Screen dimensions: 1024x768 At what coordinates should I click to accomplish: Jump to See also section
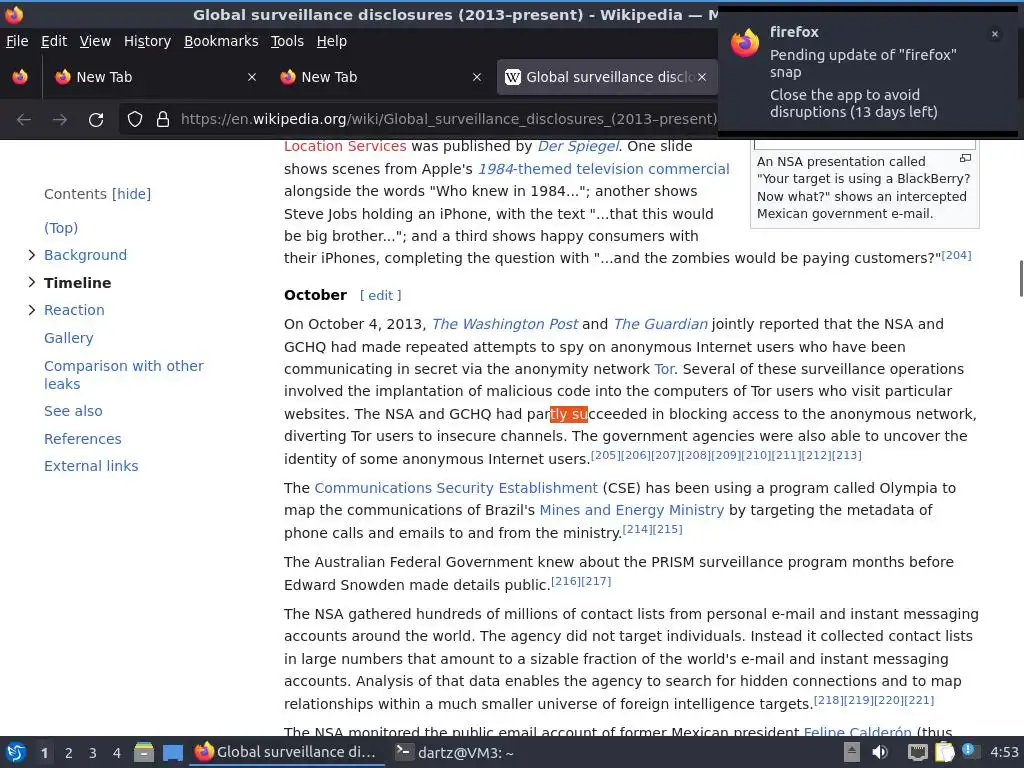click(x=73, y=411)
